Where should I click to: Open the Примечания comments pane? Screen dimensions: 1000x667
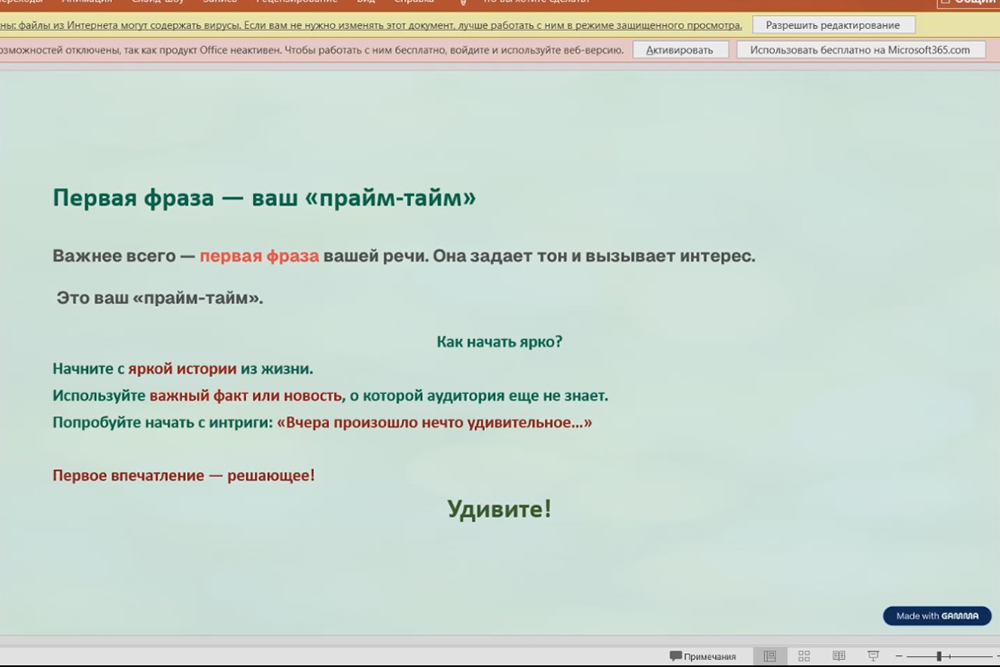pyautogui.click(x=703, y=656)
